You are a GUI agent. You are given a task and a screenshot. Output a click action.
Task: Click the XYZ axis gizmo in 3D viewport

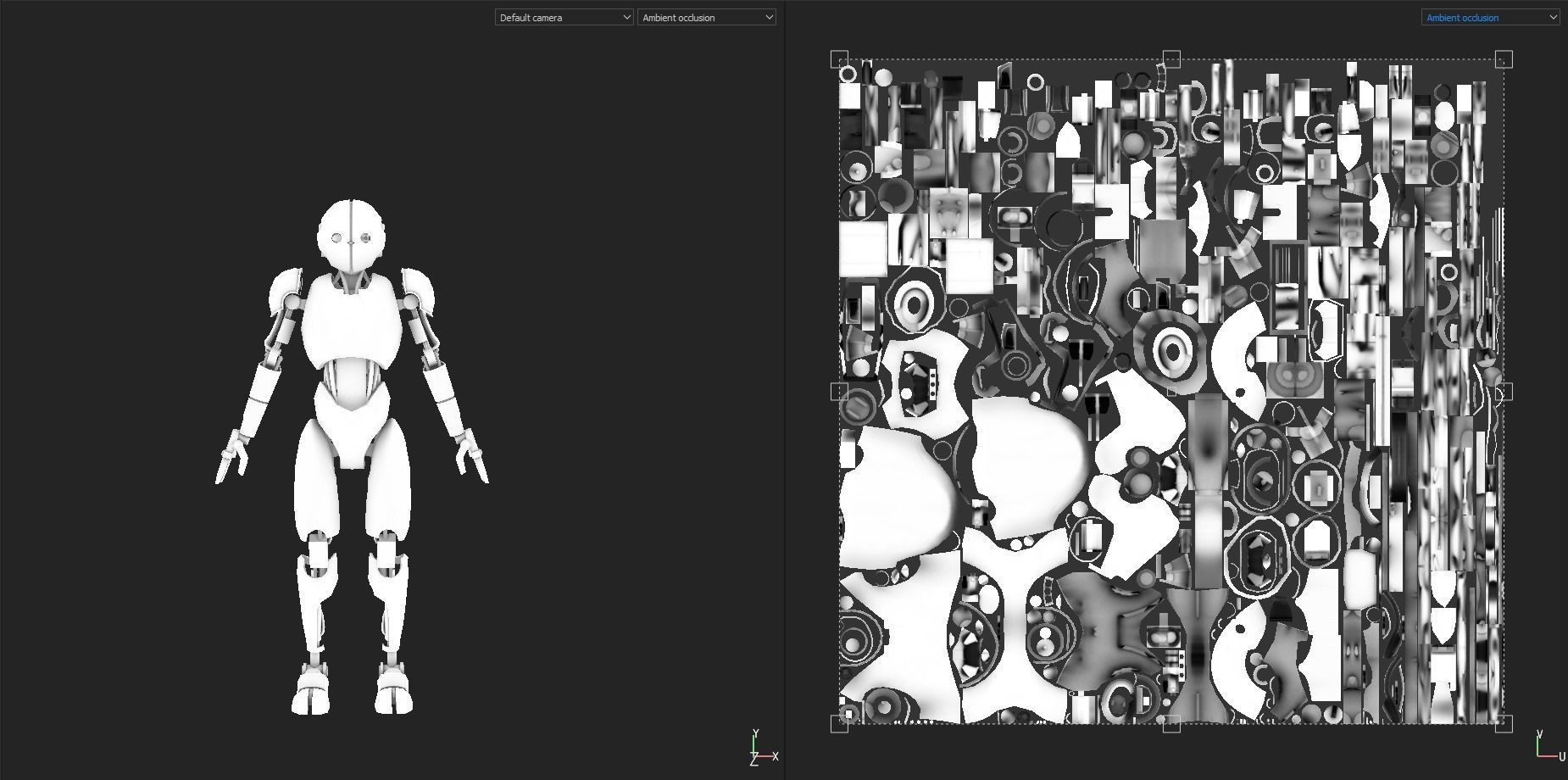pos(763,749)
